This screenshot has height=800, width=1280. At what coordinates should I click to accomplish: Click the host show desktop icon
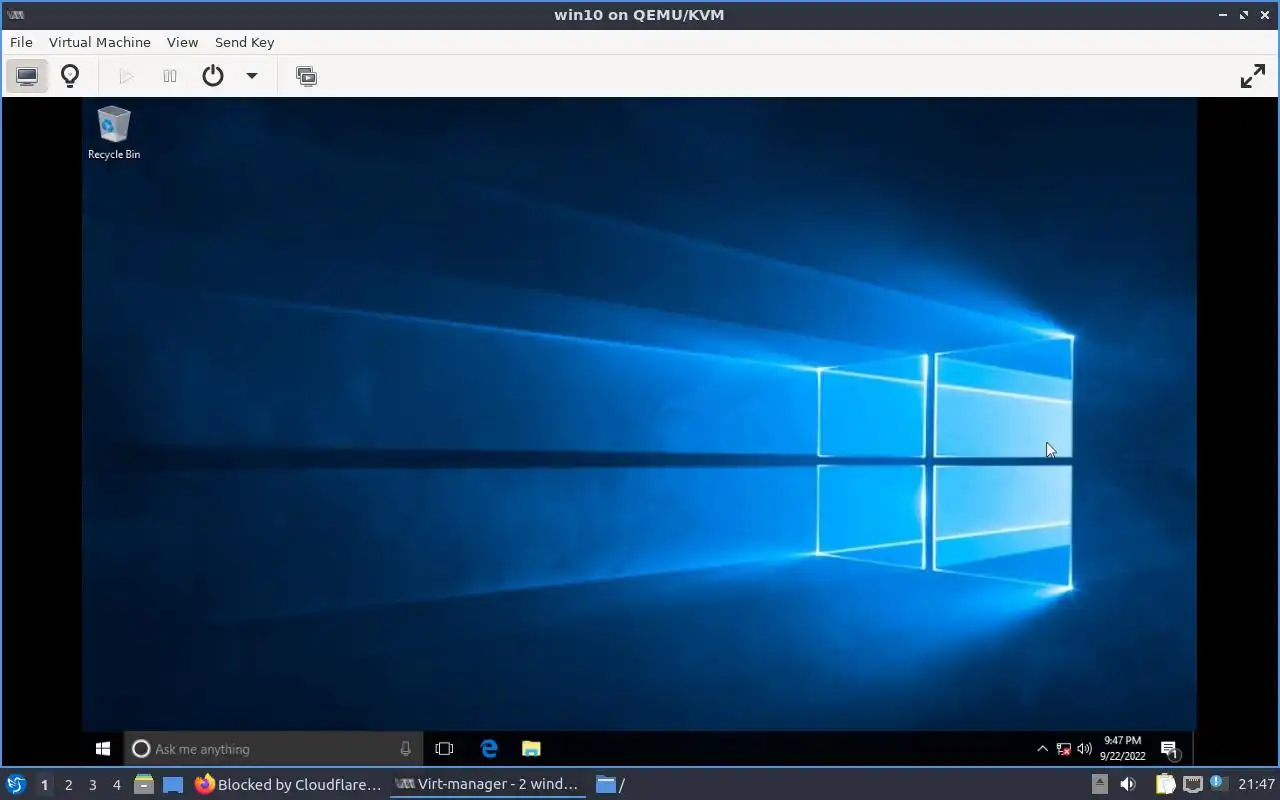(x=173, y=784)
